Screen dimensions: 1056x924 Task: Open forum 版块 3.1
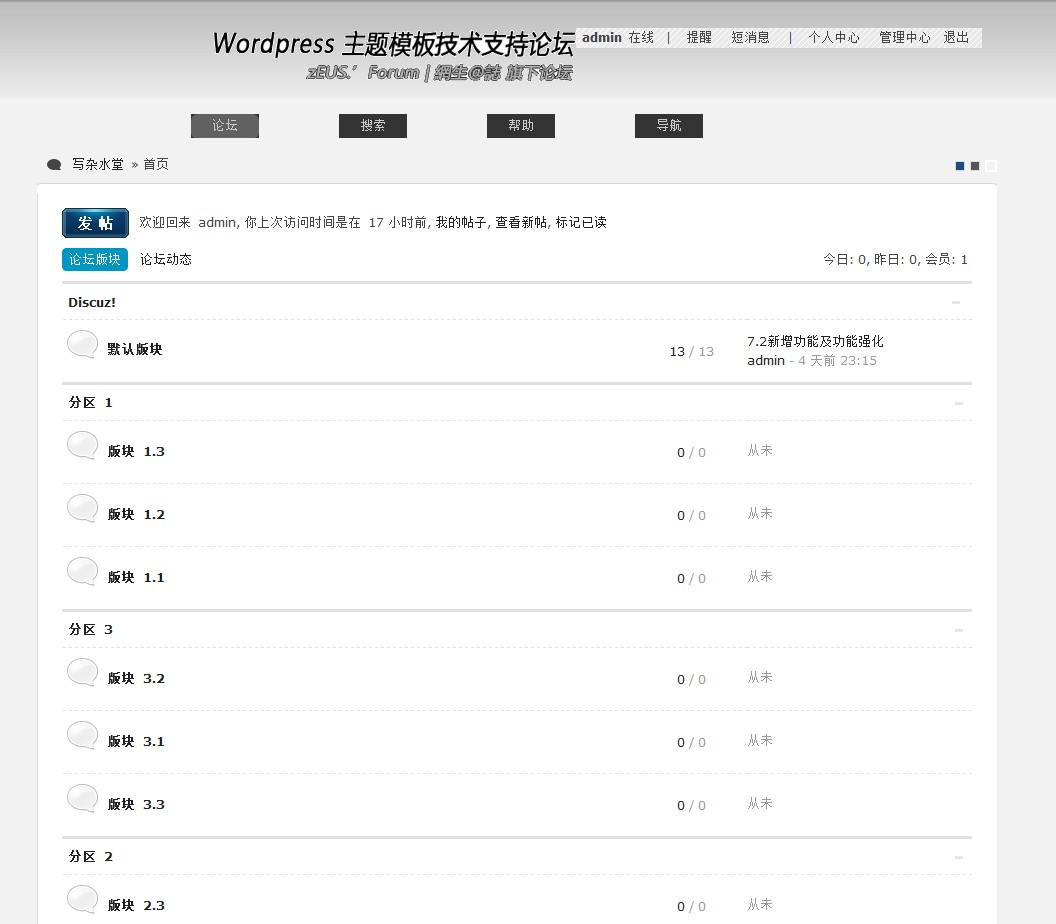coord(136,741)
